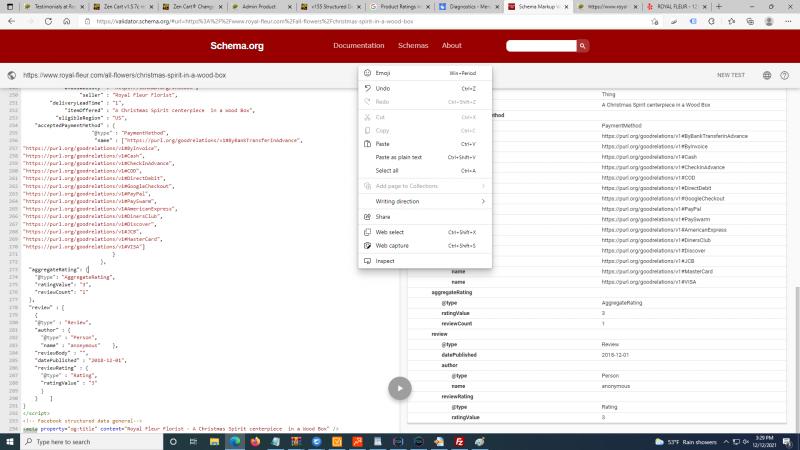This screenshot has height=450, width=800.
Task: Launch Firefox from the taskbar
Action: click(255, 442)
